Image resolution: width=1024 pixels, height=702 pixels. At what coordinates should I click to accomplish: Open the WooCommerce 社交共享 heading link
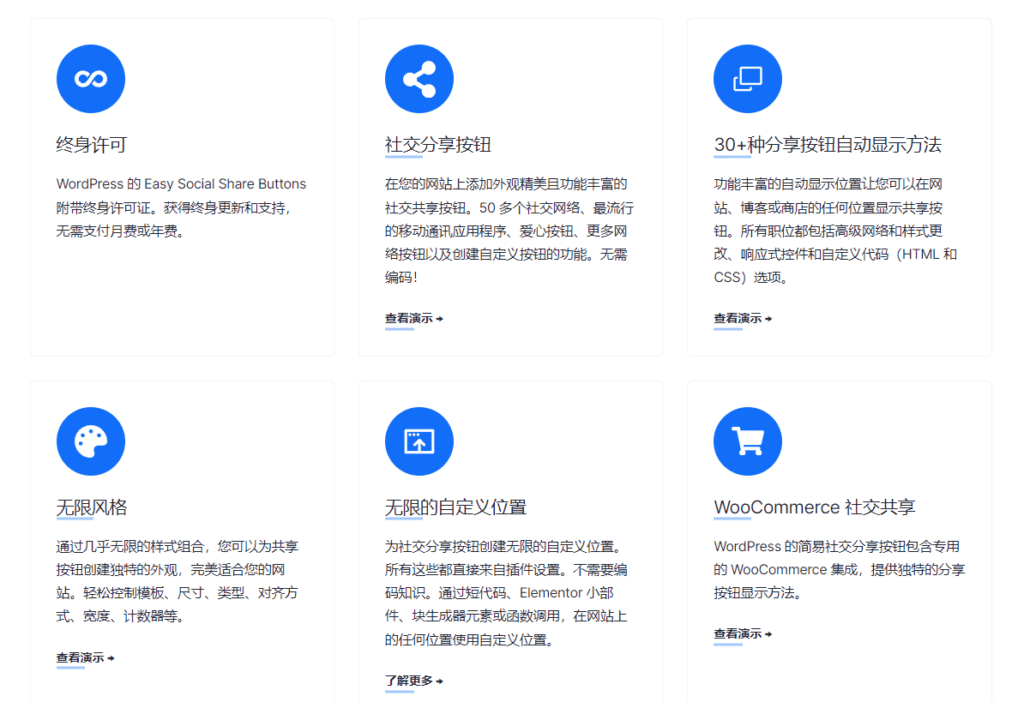[x=814, y=507]
